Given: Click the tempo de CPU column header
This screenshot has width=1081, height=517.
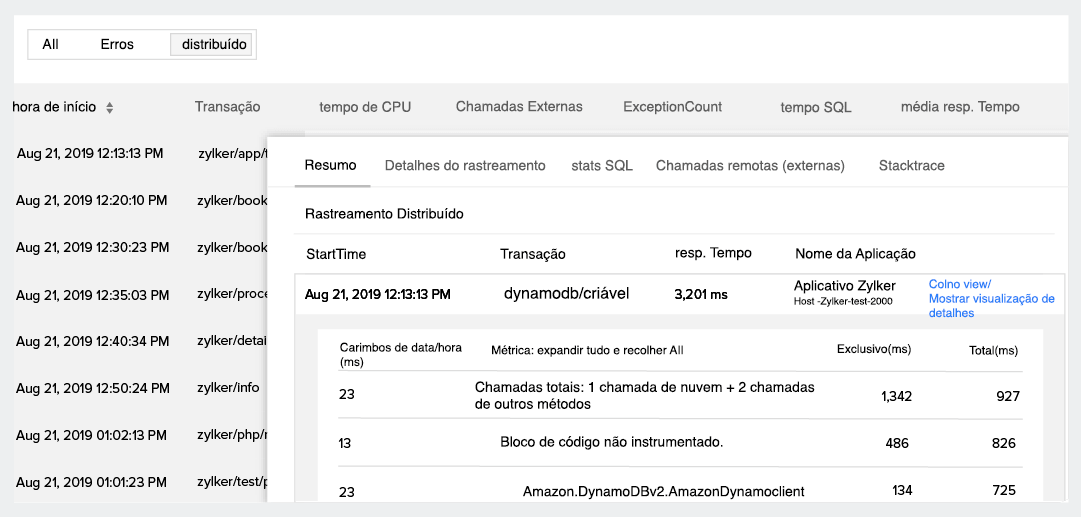Looking at the screenshot, I should point(365,107).
